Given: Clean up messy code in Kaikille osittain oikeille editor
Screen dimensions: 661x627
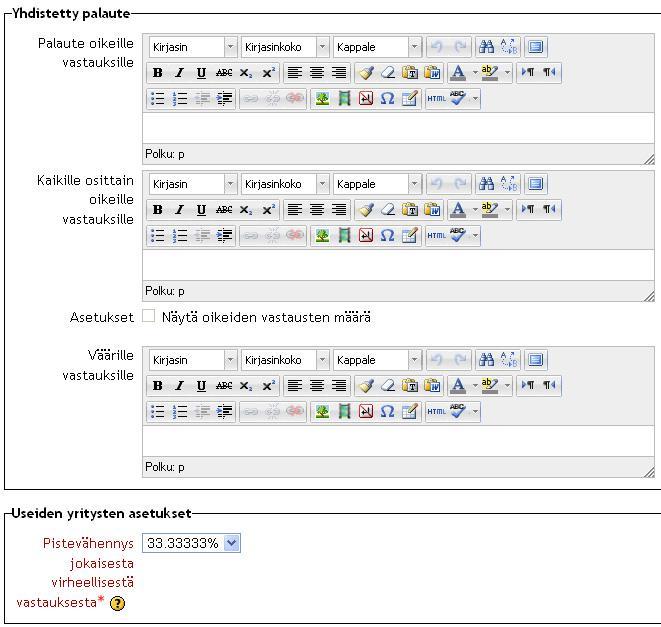Looking at the screenshot, I should pos(366,210).
